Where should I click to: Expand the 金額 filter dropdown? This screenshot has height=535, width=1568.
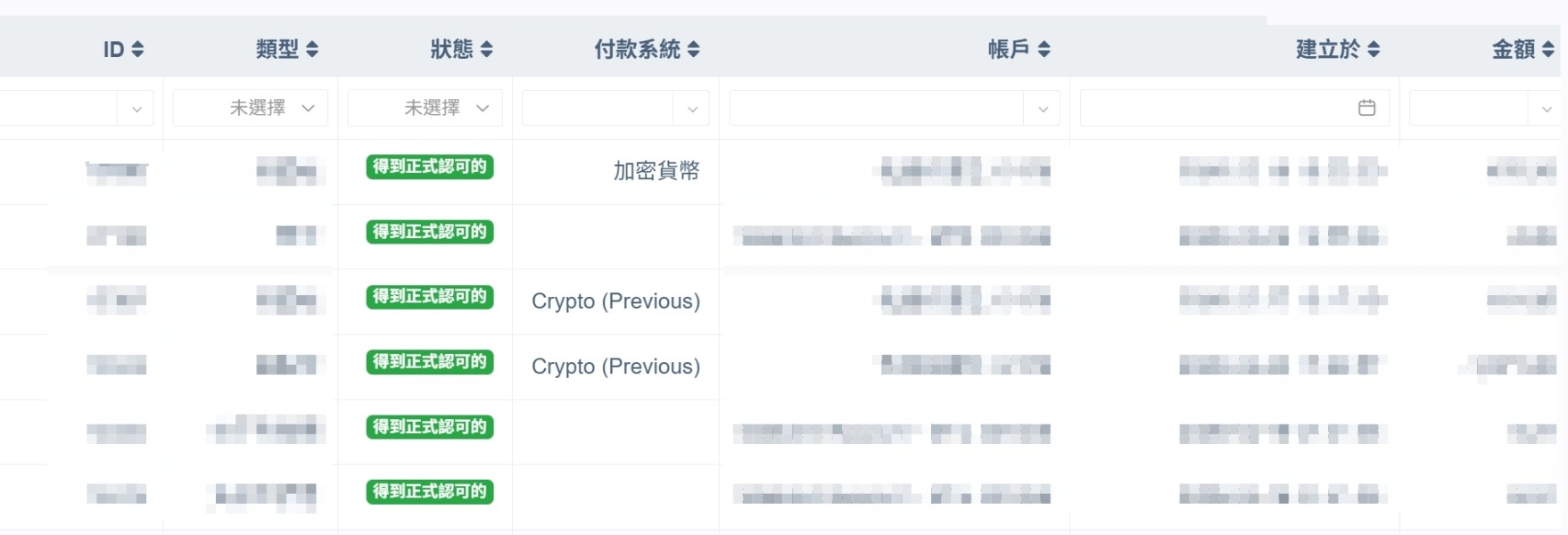tap(1546, 109)
